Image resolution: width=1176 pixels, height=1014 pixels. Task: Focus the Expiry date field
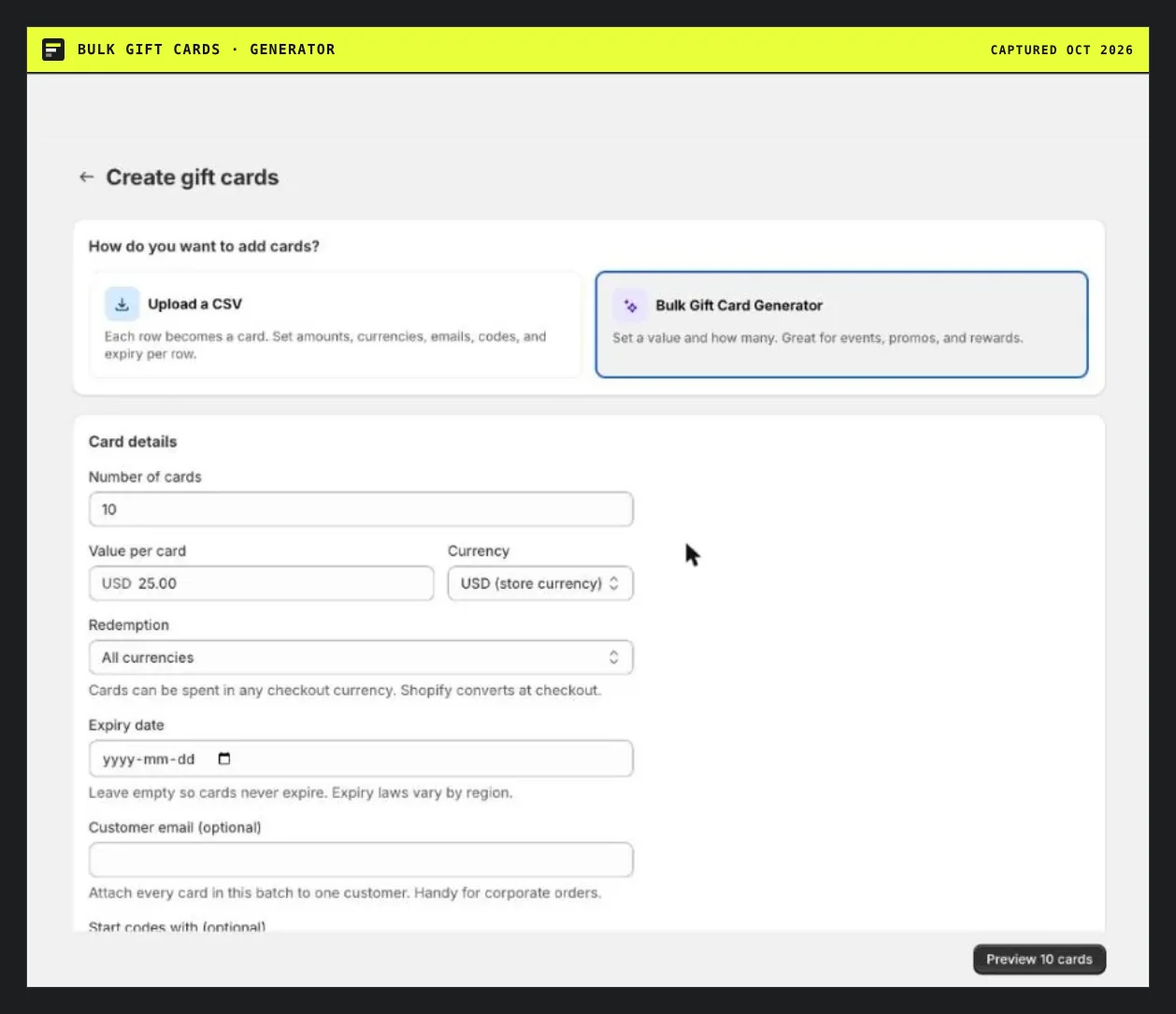[361, 759]
